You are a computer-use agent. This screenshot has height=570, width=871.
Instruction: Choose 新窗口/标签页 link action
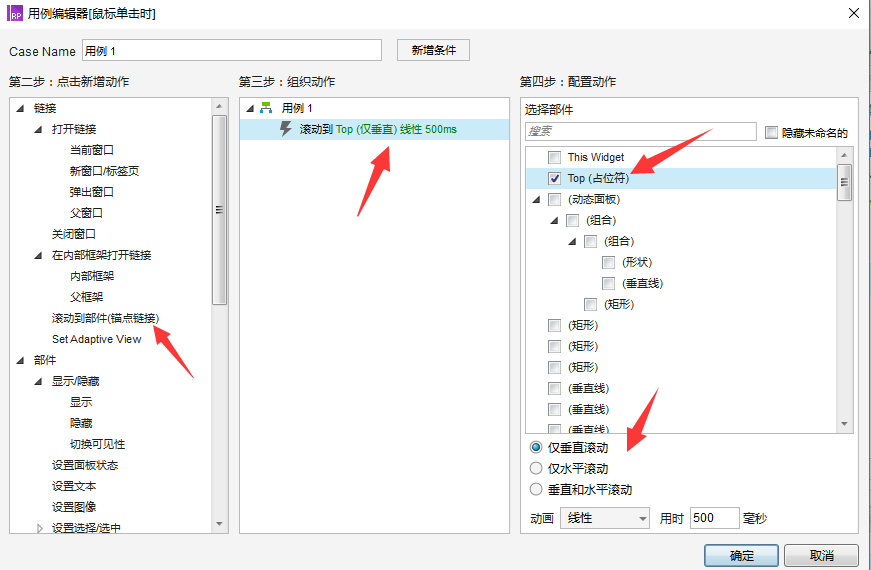[x=104, y=171]
